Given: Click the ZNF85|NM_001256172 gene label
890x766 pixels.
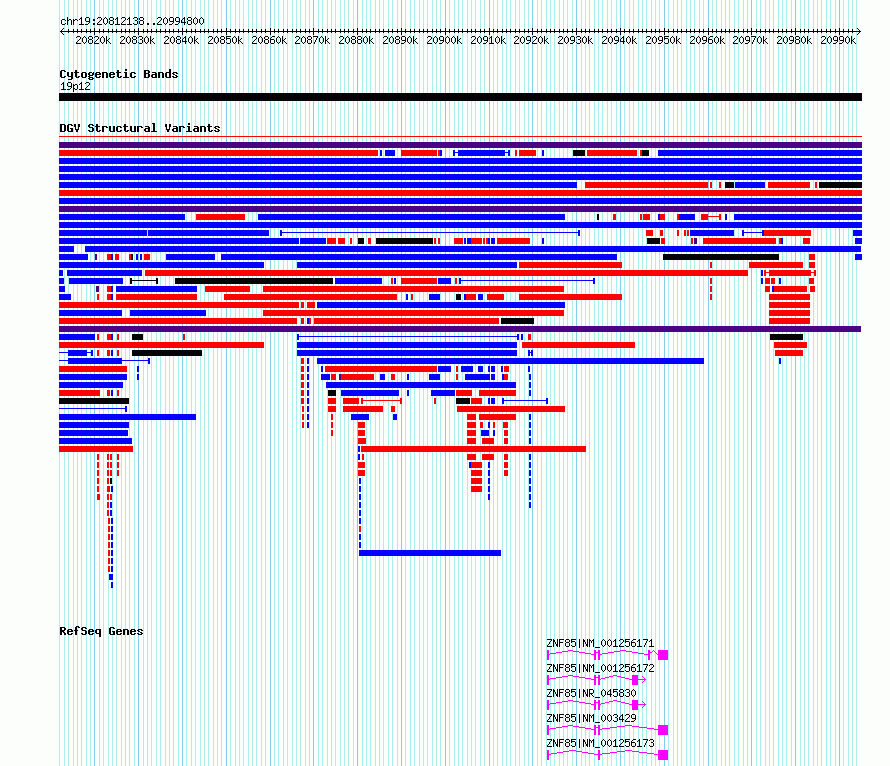Looking at the screenshot, I should [600, 668].
